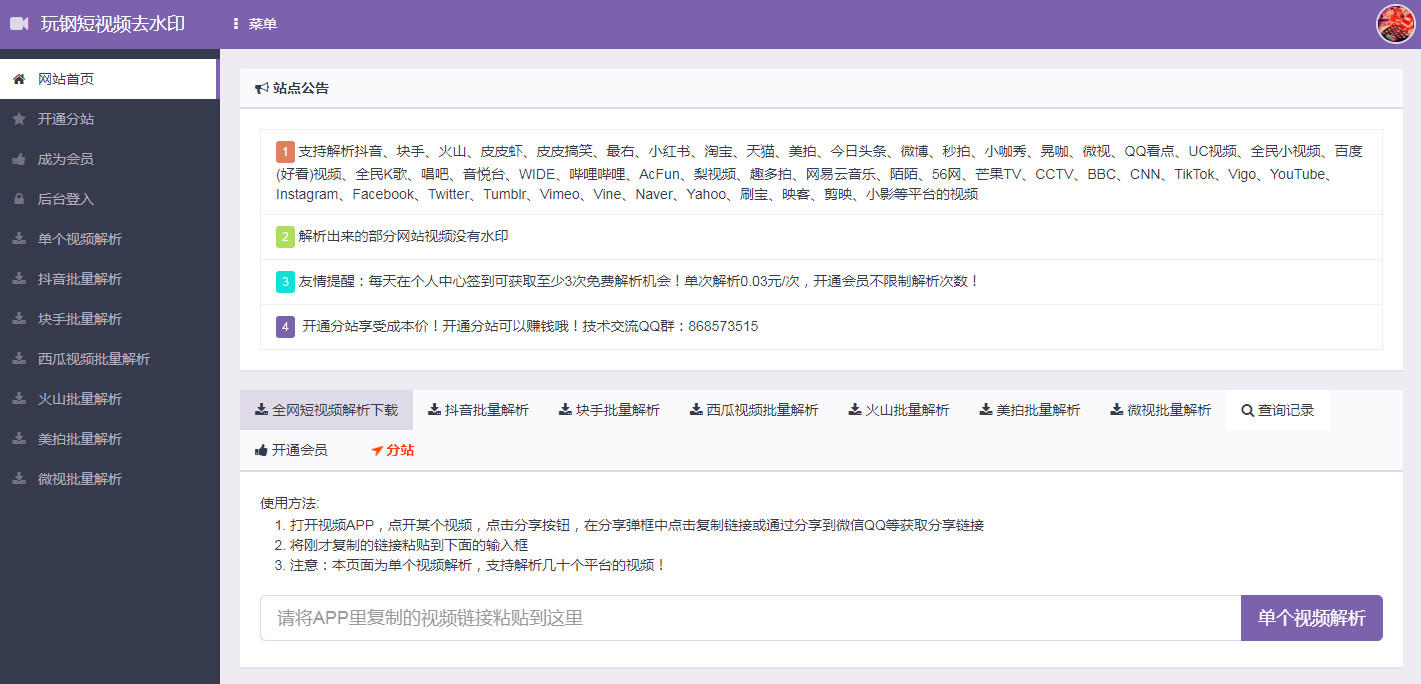1421x684 pixels.
Task: Switch to the 美拍批量解析 tab
Action: pyautogui.click(x=1029, y=409)
